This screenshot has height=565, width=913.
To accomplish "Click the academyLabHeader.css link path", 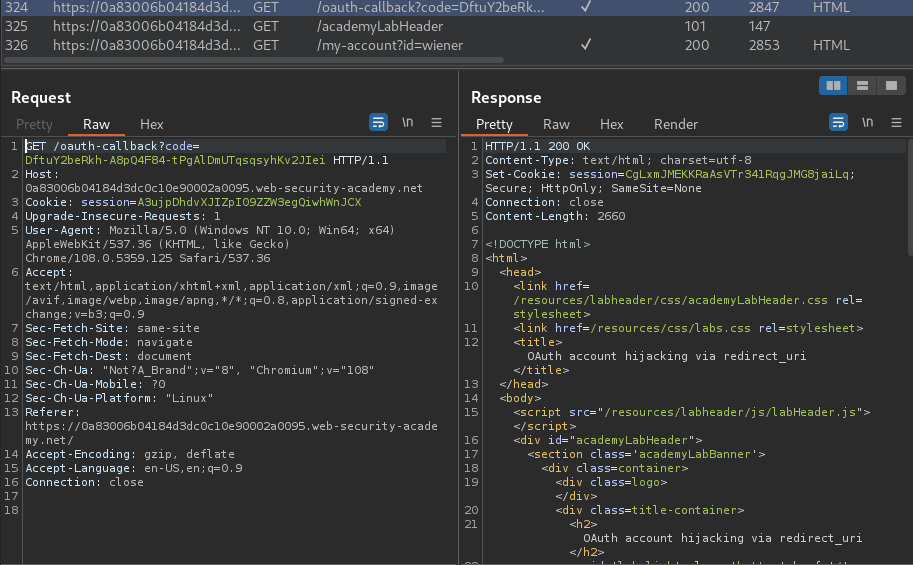I will 670,300.
